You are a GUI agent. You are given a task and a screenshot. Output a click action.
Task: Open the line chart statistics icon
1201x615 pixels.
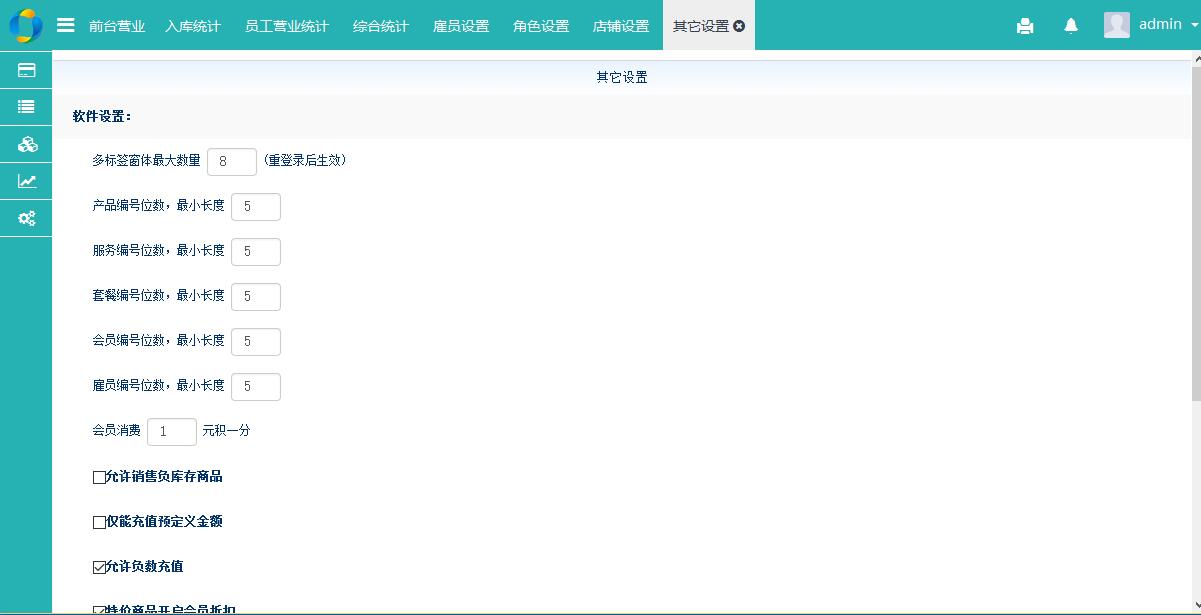27,181
